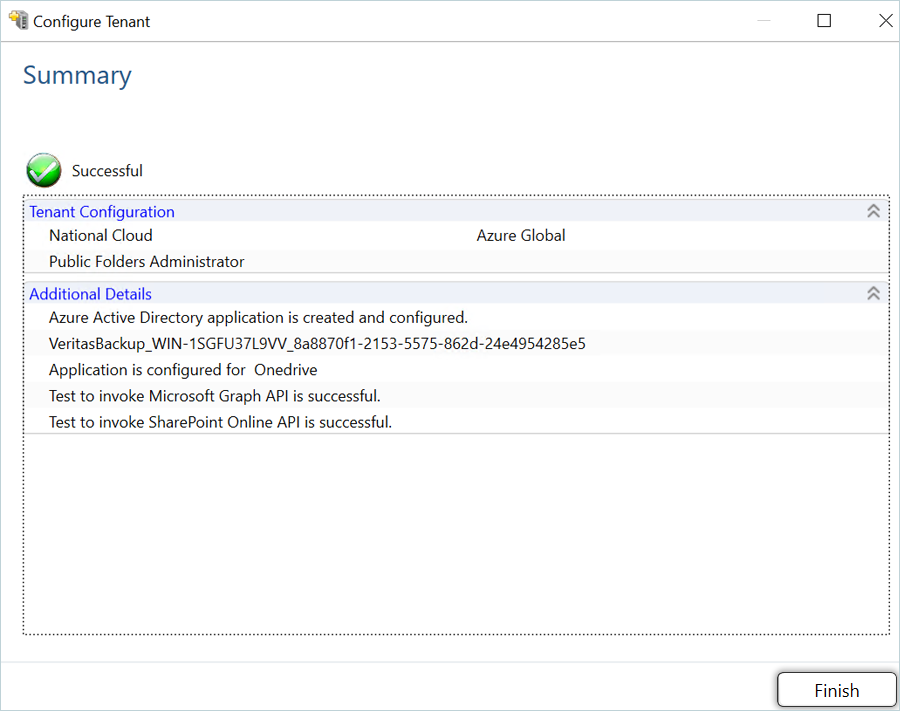Image resolution: width=900 pixels, height=711 pixels.
Task: Click the Application is configured for Onedrive line
Action: click(x=183, y=370)
